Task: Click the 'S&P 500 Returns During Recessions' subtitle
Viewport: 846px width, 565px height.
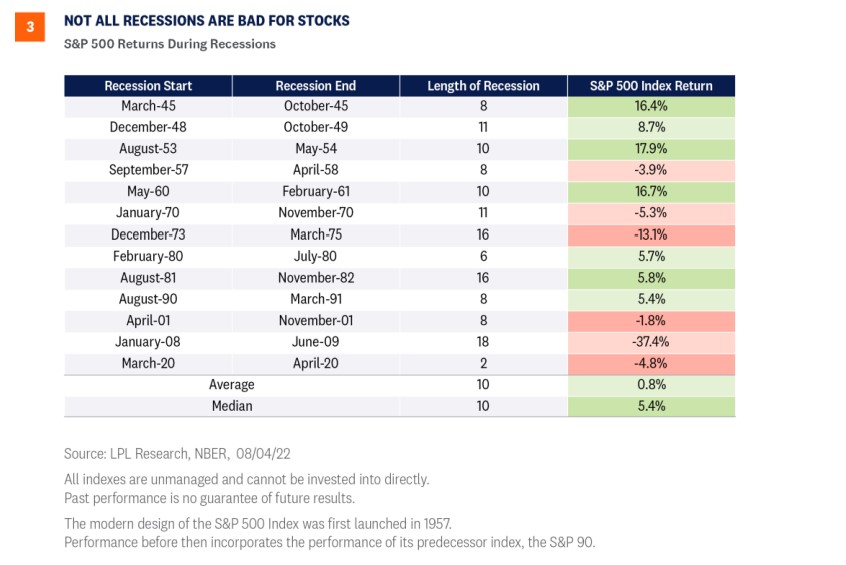Action: [x=170, y=44]
